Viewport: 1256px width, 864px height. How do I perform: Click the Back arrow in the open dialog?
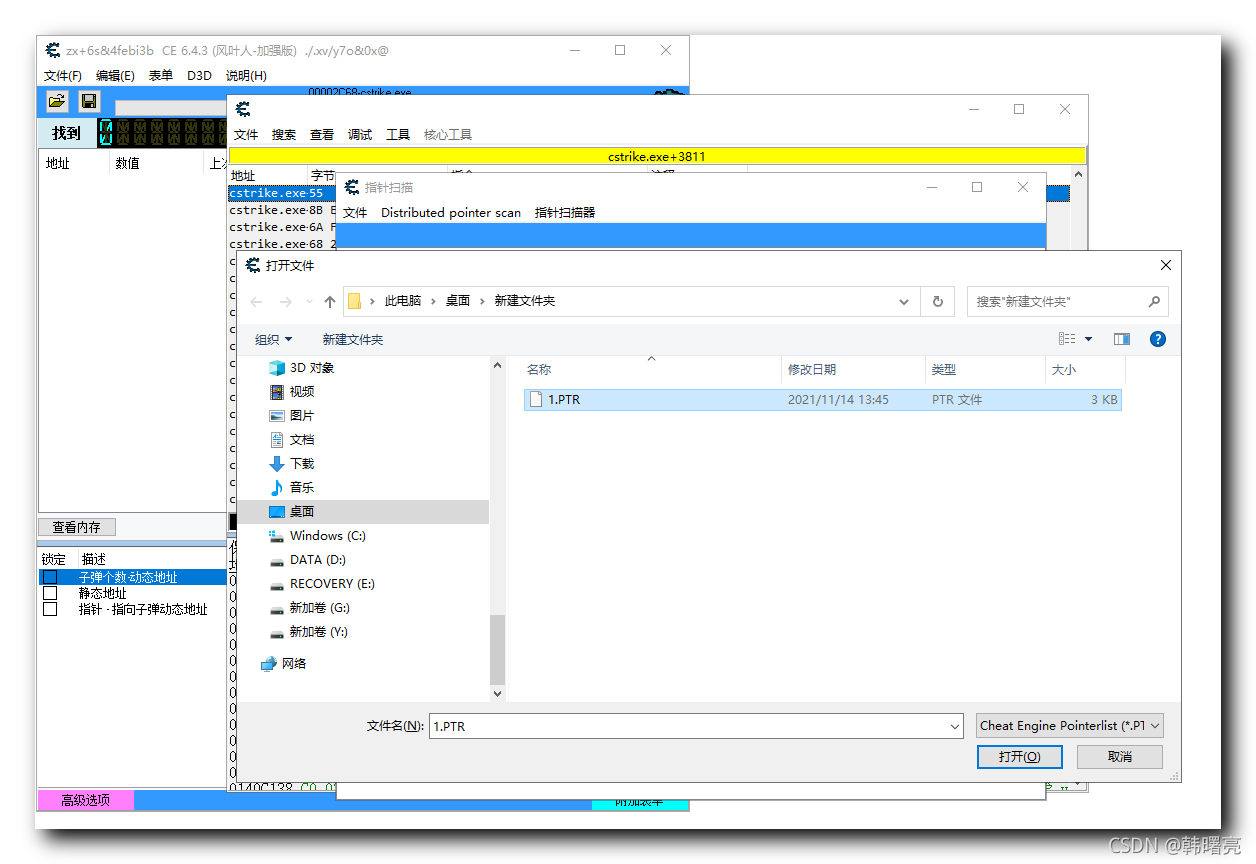[x=257, y=301]
